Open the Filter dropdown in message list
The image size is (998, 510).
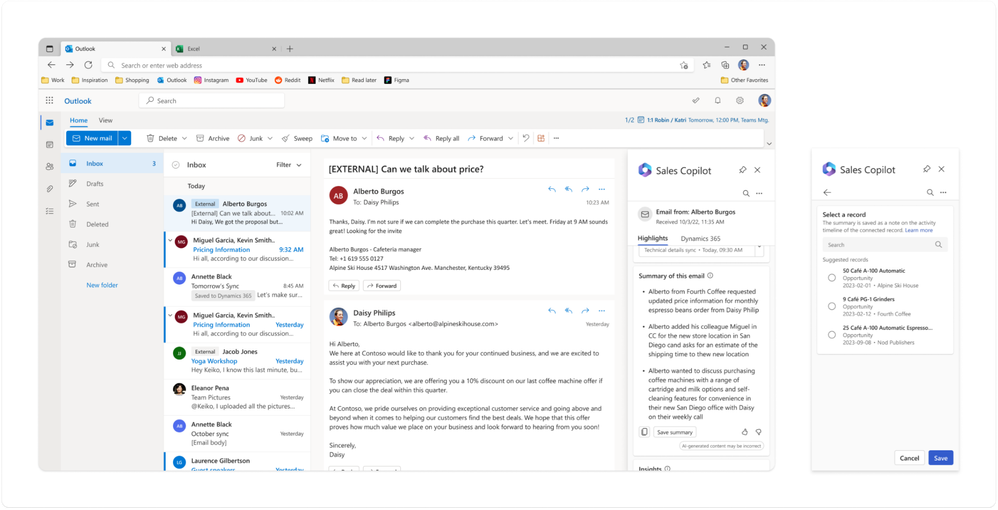coord(289,165)
